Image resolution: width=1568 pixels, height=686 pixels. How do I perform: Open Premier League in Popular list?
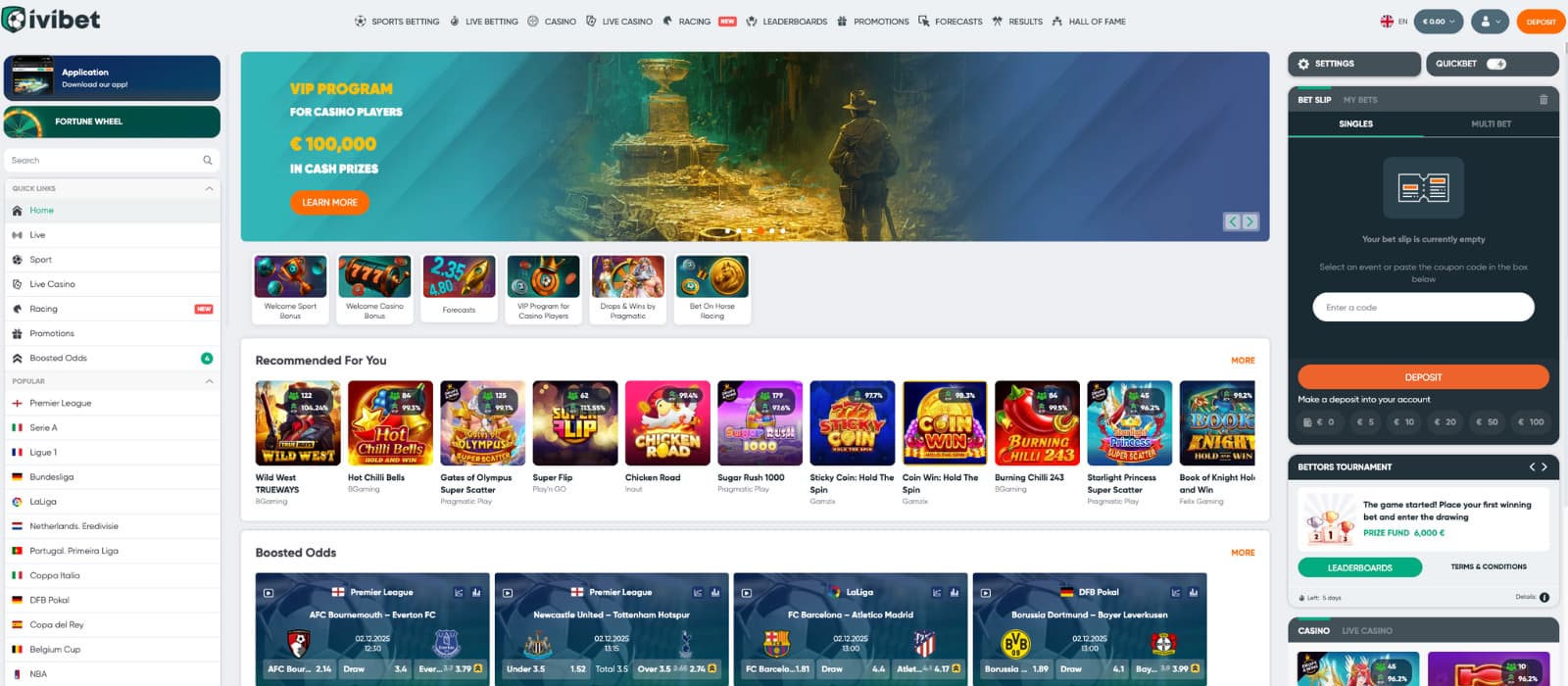[112, 403]
